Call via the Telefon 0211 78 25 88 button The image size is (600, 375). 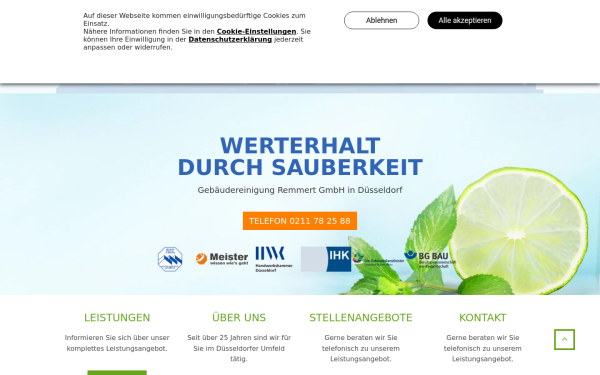300,221
